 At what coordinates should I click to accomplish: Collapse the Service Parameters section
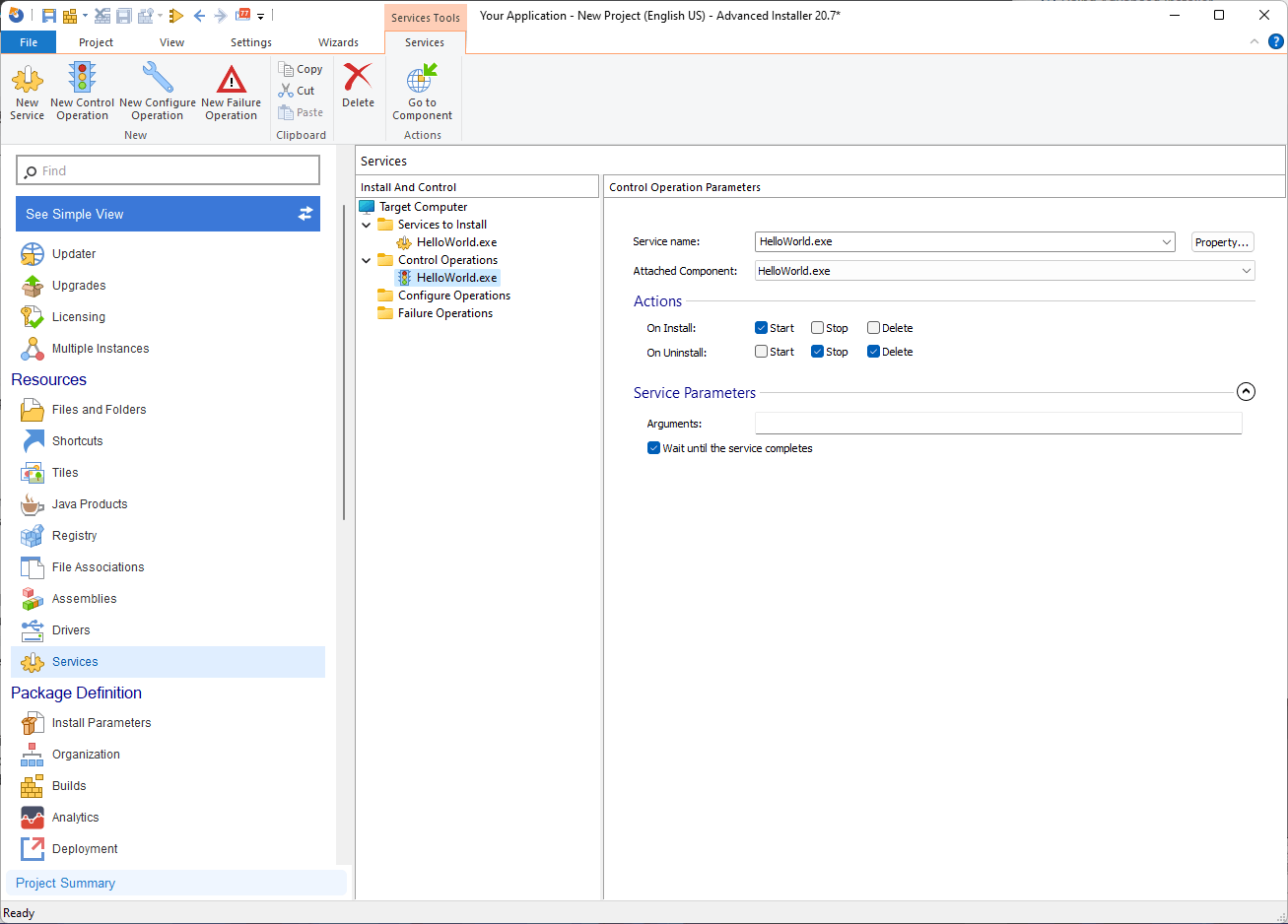click(x=1246, y=392)
